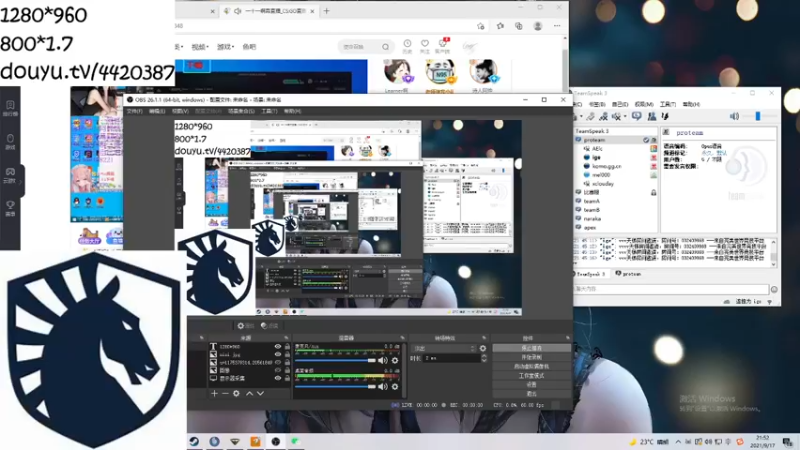Open OBS 场景集合 menu
This screenshot has width=800, height=450.
(241, 111)
